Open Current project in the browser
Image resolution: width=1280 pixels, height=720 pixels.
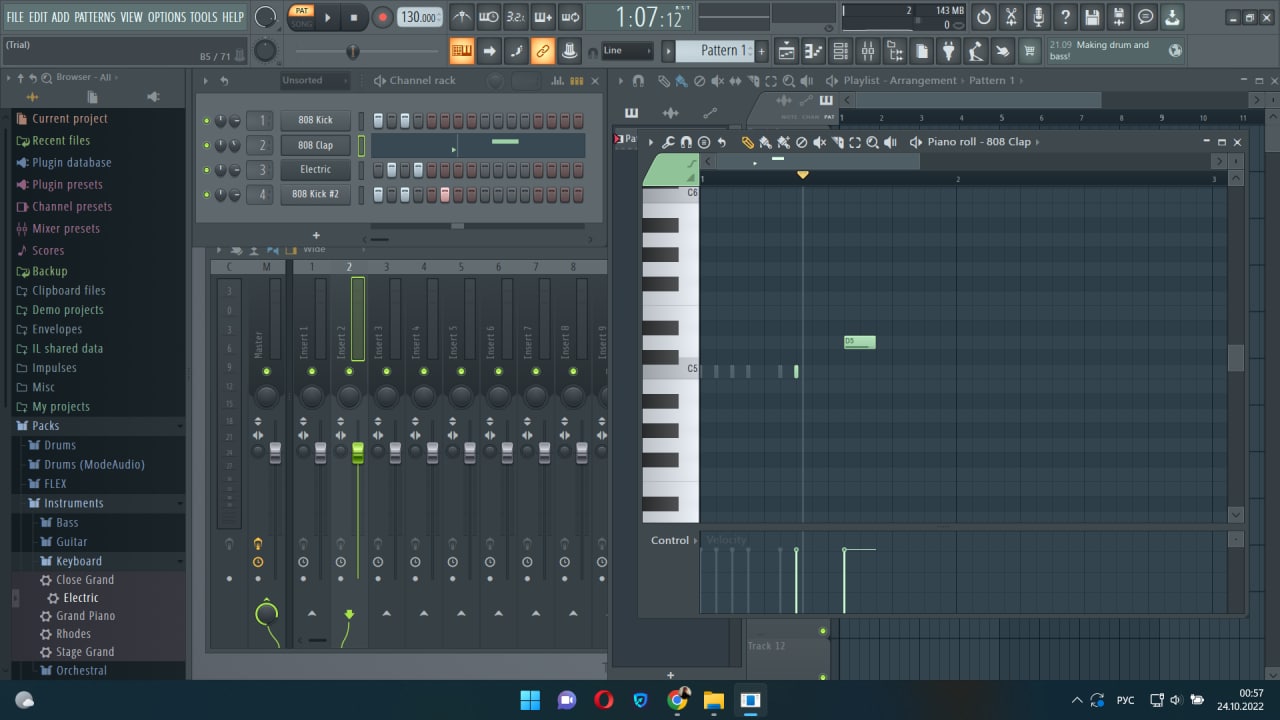tap(69, 119)
